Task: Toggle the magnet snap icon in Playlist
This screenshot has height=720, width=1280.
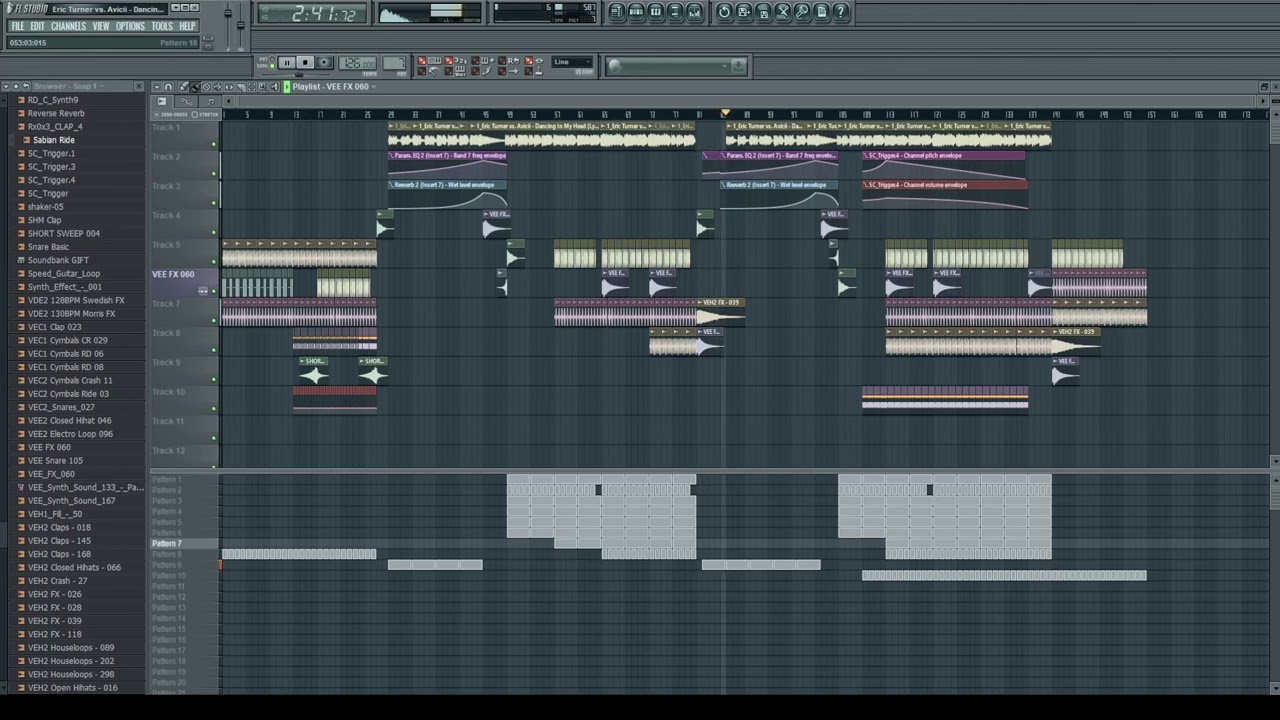Action: click(168, 87)
